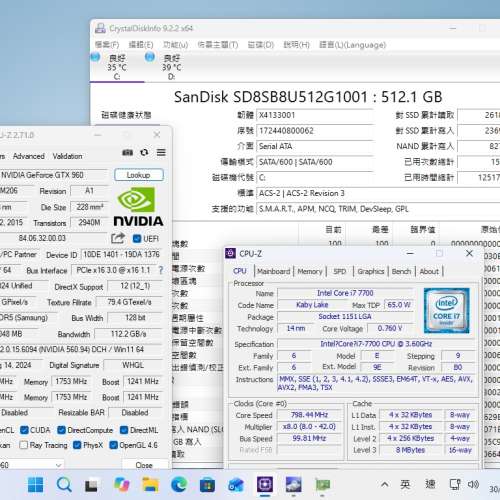
Task: Open the Windows Start menu
Action: click(x=35, y=484)
